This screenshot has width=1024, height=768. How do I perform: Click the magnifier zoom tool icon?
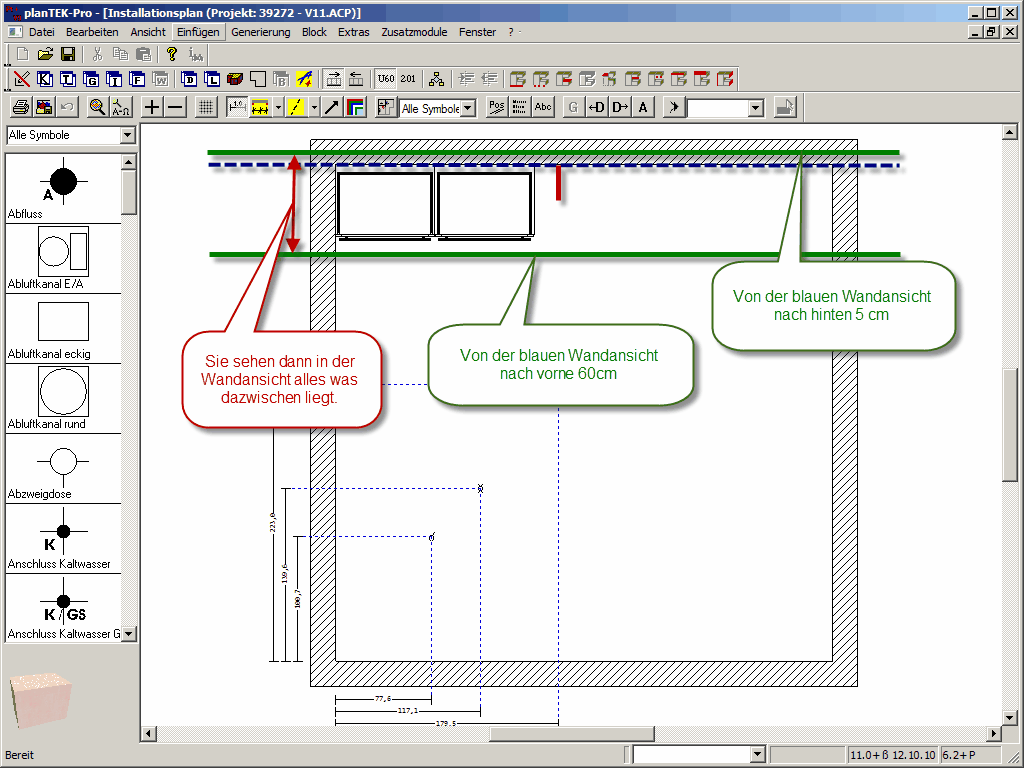[97, 107]
